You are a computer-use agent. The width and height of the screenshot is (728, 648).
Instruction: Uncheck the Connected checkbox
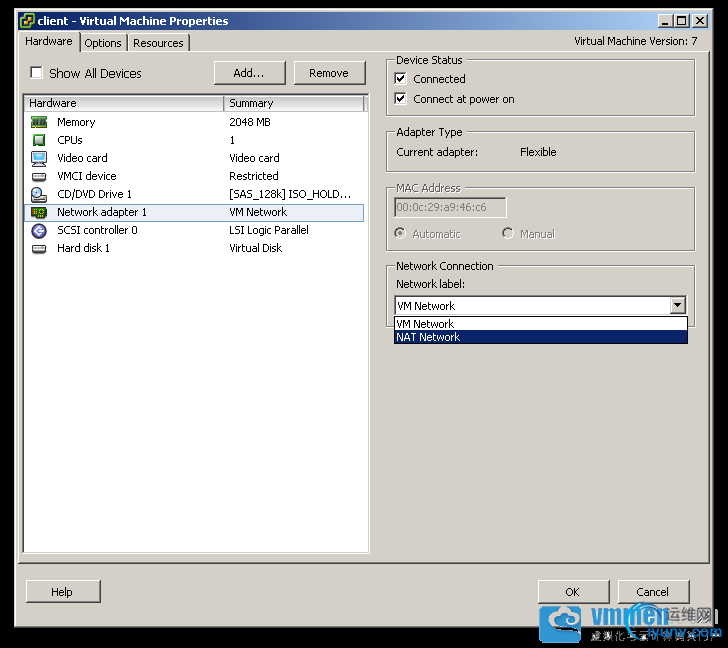pyautogui.click(x=401, y=78)
